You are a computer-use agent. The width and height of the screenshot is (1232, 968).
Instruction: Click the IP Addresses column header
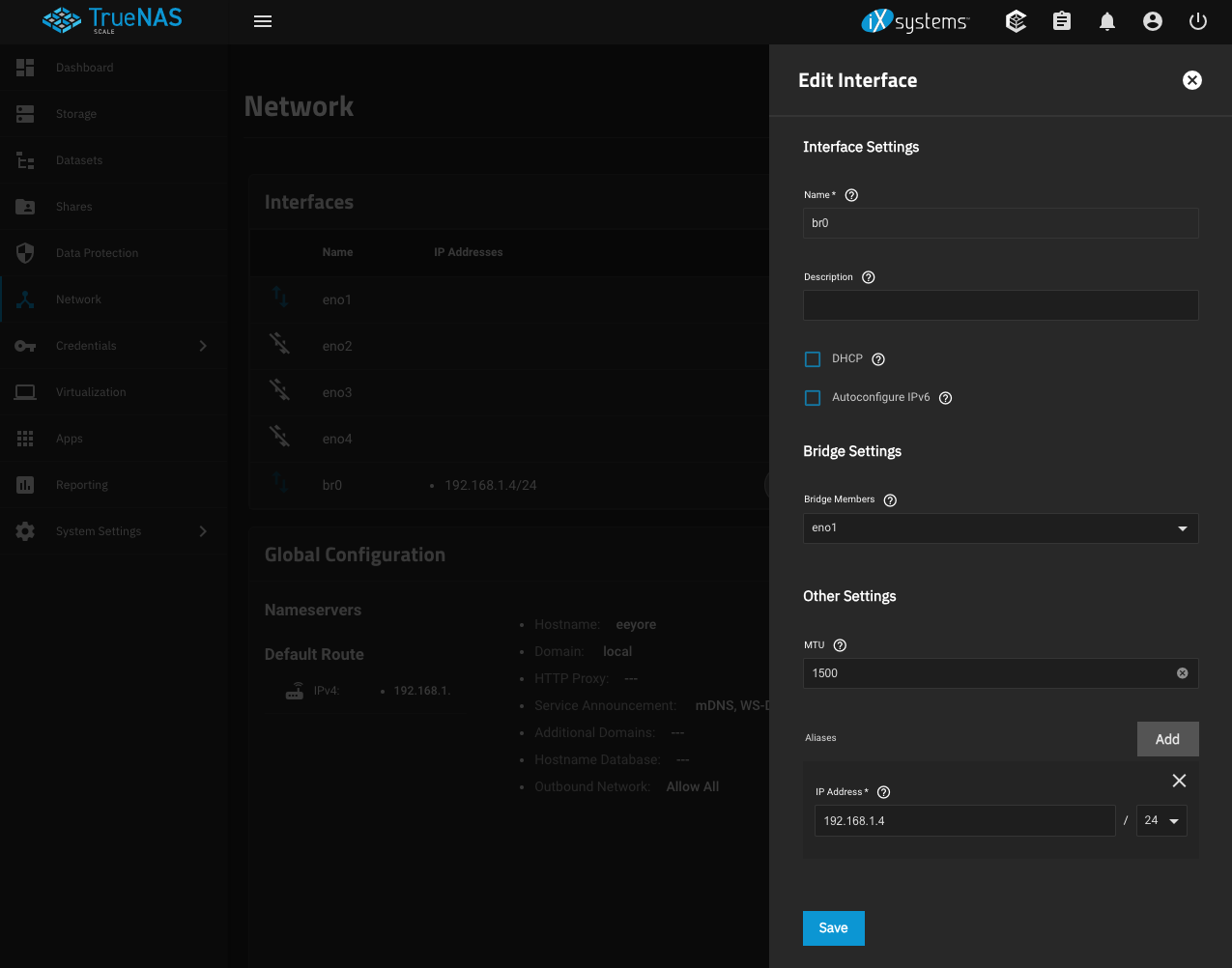point(469,252)
